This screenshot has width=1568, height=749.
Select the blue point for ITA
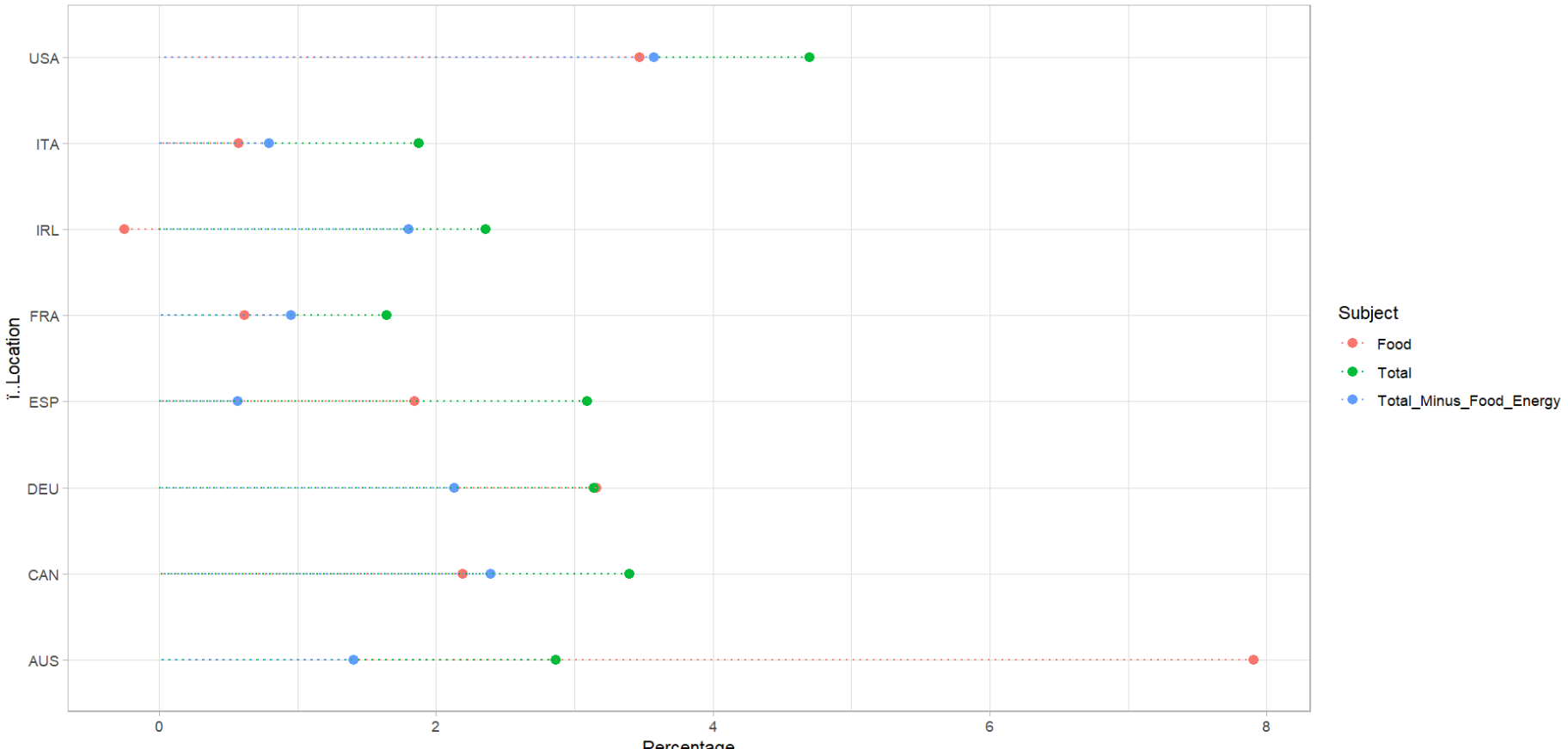(x=269, y=144)
